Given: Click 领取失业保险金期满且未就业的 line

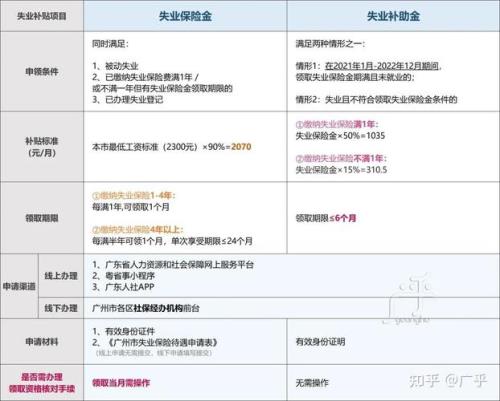Looking at the screenshot, I should 355,77.
